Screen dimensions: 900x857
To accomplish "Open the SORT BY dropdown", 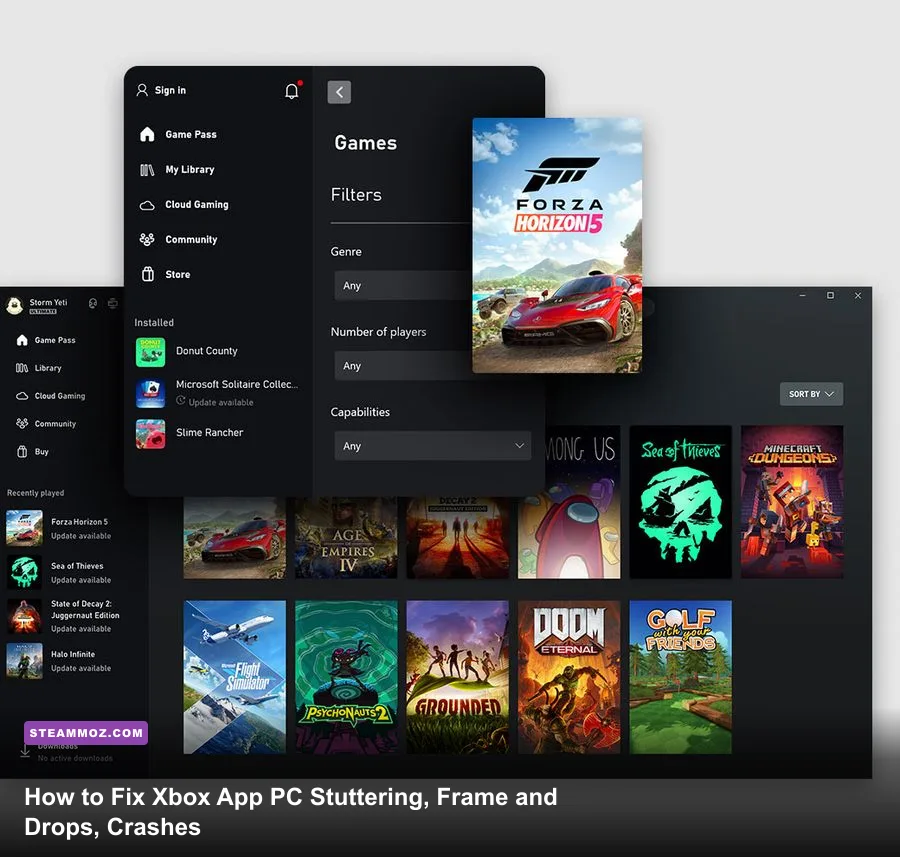I will point(811,394).
